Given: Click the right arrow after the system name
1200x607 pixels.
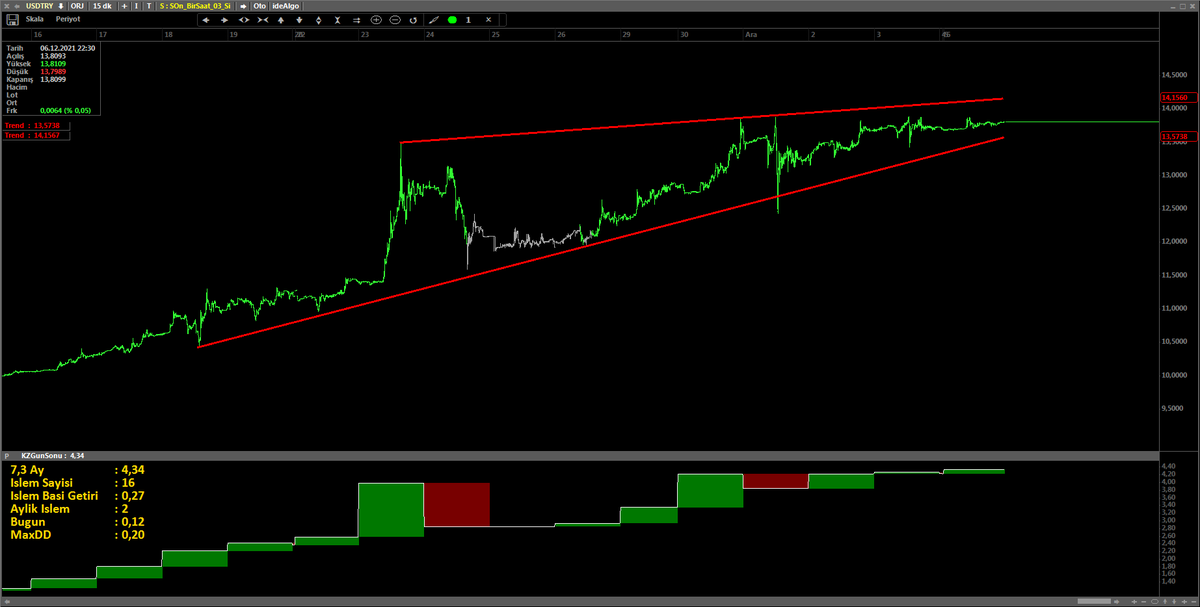Looking at the screenshot, I should point(243,6).
